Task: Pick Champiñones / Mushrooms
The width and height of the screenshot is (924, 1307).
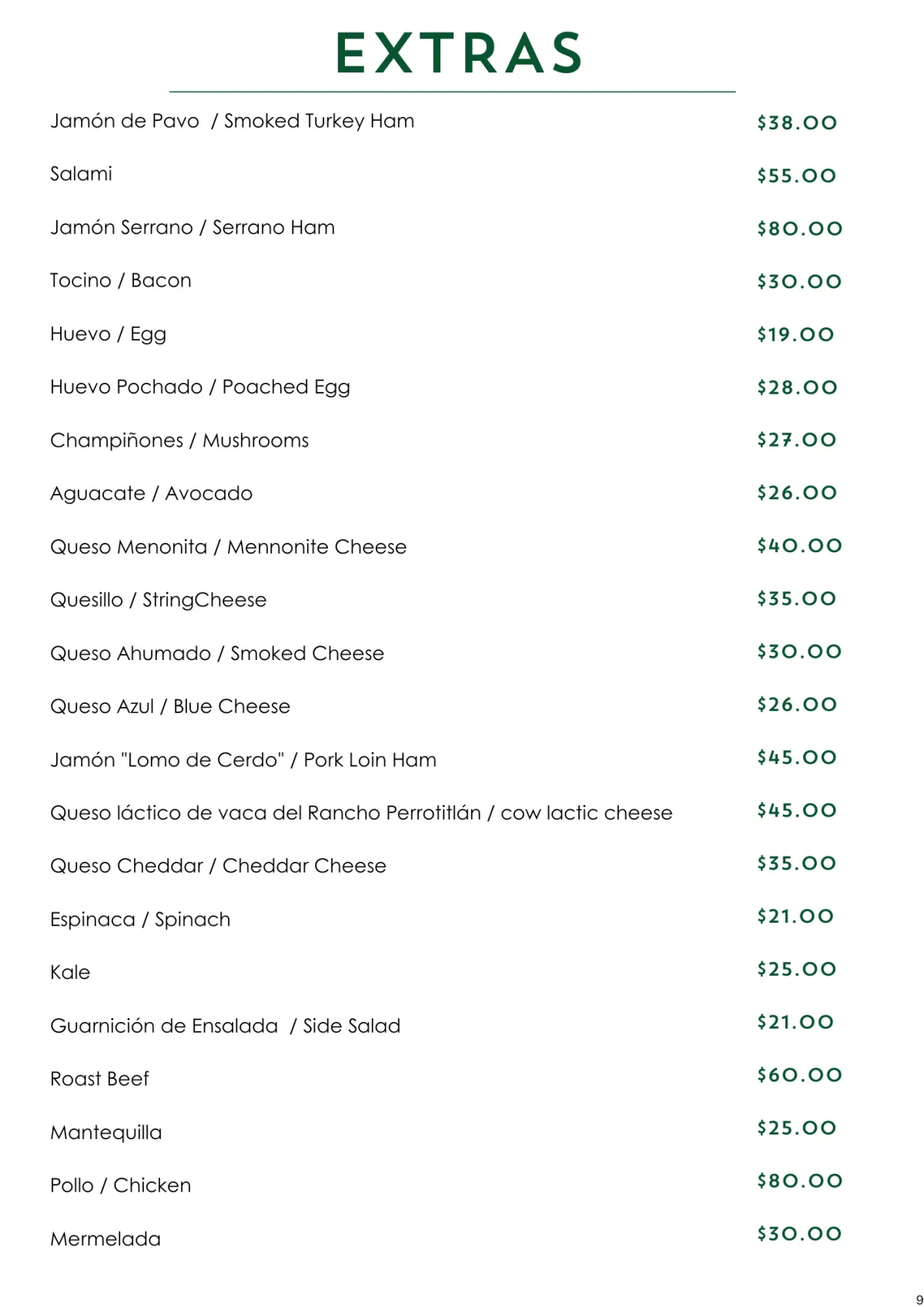Action: click(179, 441)
